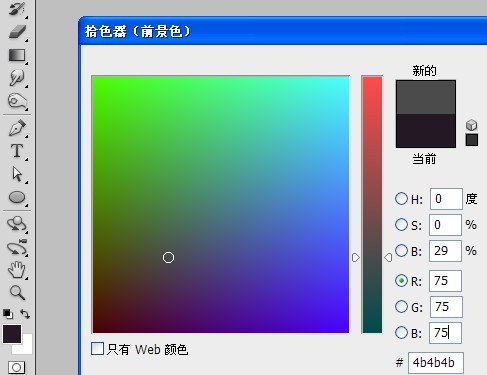Click the left slider arrow on color strip
The image size is (487, 375).
(356, 258)
